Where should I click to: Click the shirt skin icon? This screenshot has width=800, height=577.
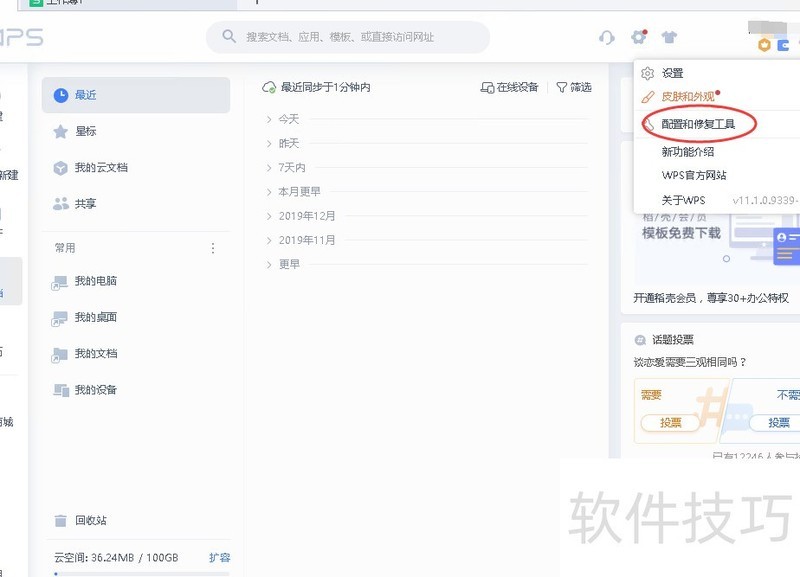669,38
